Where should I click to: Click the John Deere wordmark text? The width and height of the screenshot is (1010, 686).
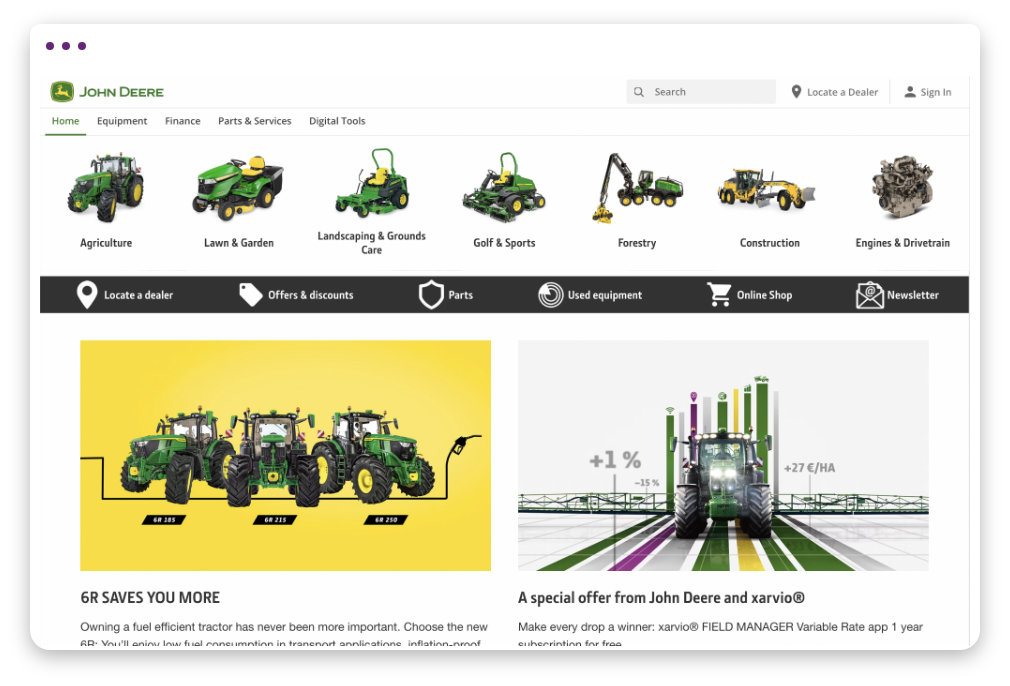(121, 92)
